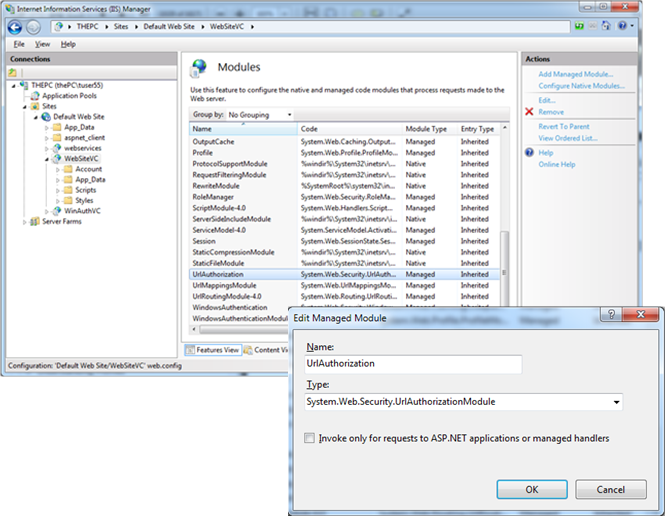Image resolution: width=666 pixels, height=517 pixels.
Task: Click the Online Help link
Action: [557, 164]
